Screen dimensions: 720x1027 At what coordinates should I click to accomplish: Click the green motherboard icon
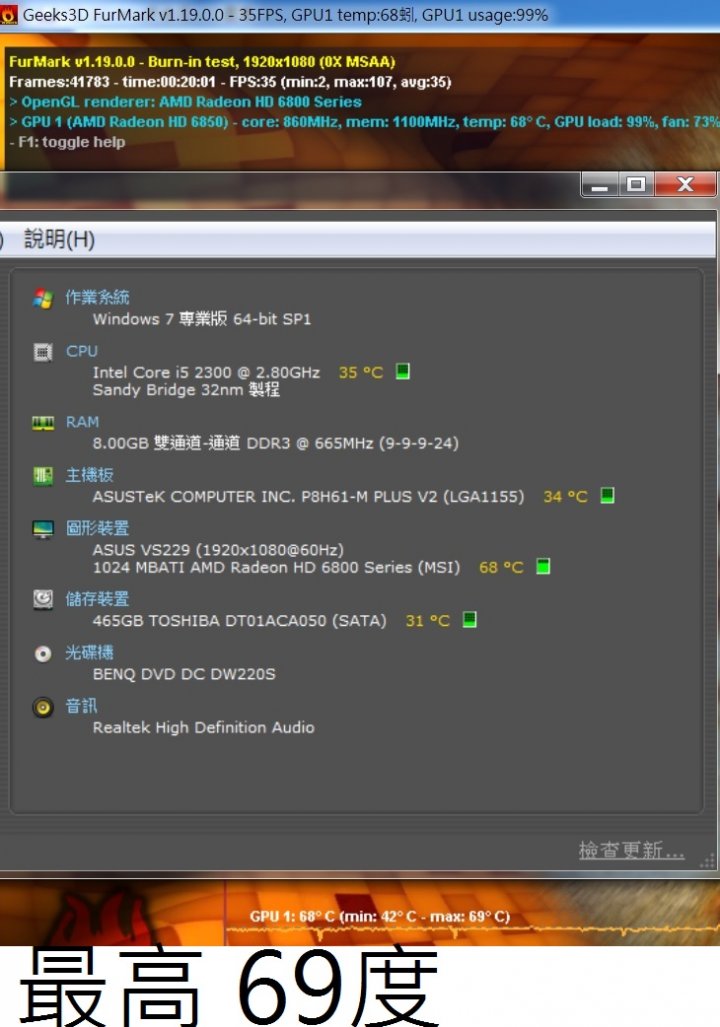(x=43, y=476)
